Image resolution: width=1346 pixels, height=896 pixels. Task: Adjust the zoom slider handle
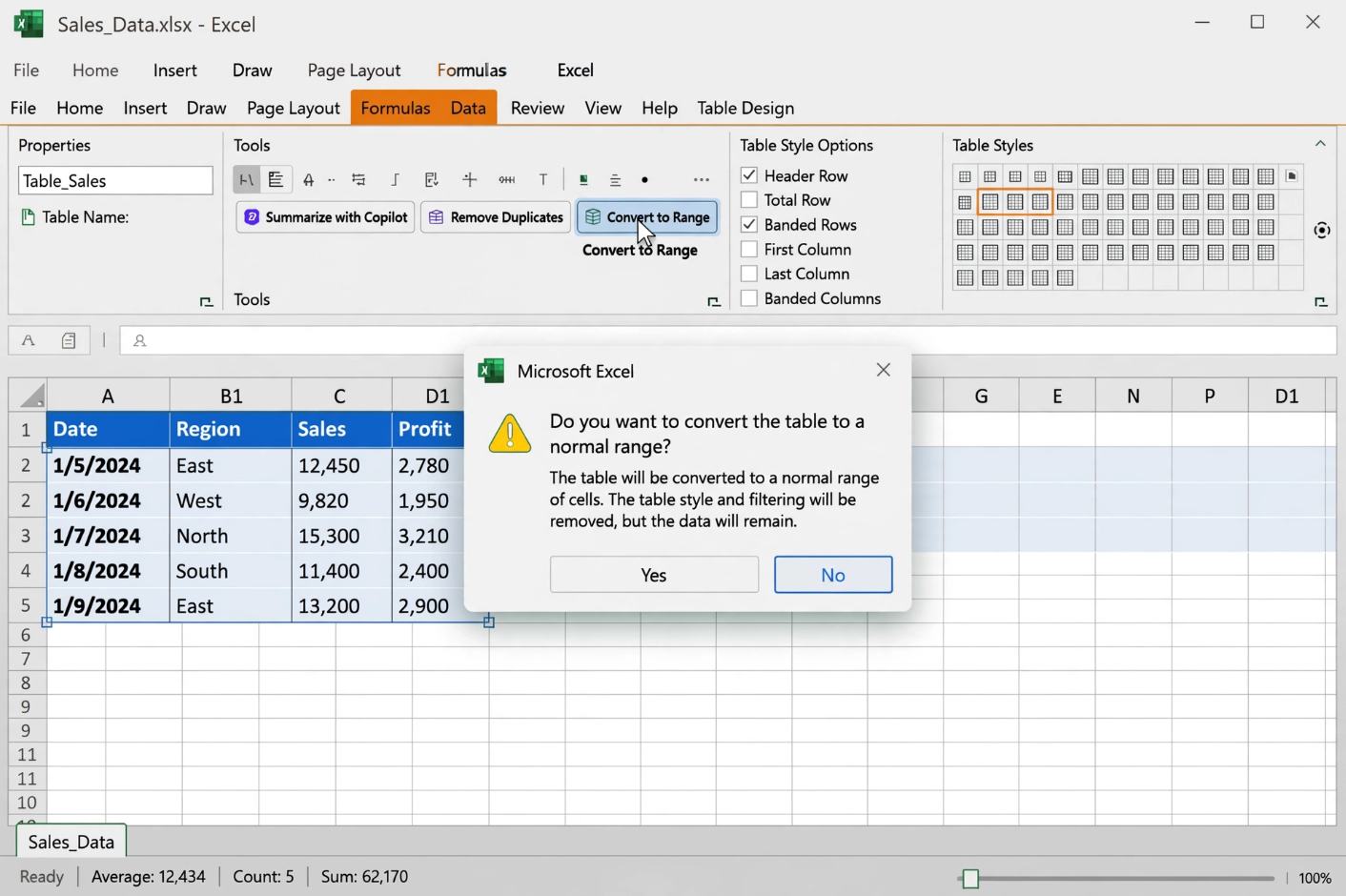(970, 878)
